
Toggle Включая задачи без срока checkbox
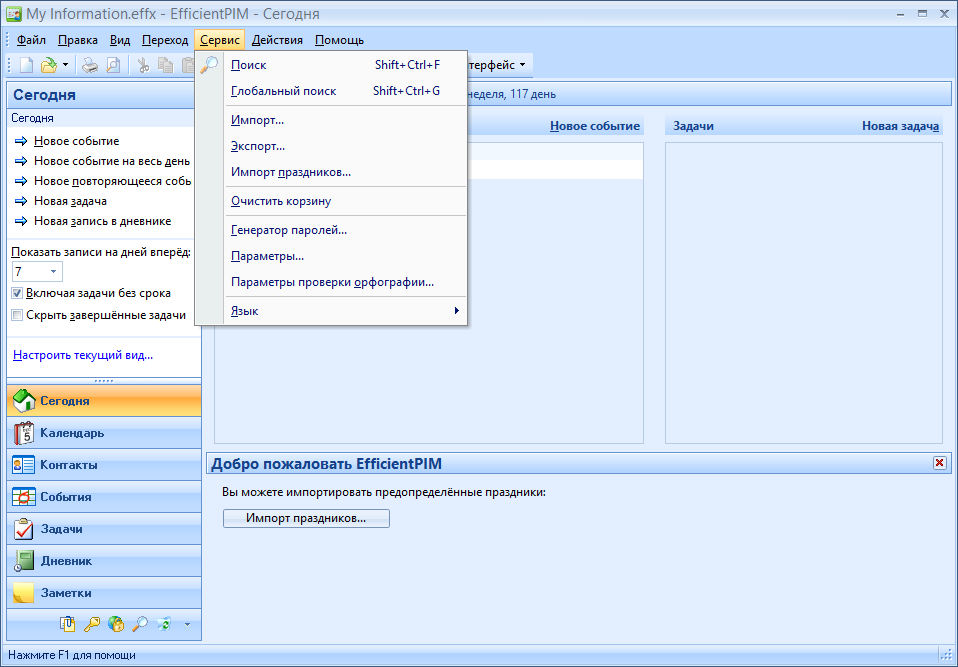tap(17, 293)
